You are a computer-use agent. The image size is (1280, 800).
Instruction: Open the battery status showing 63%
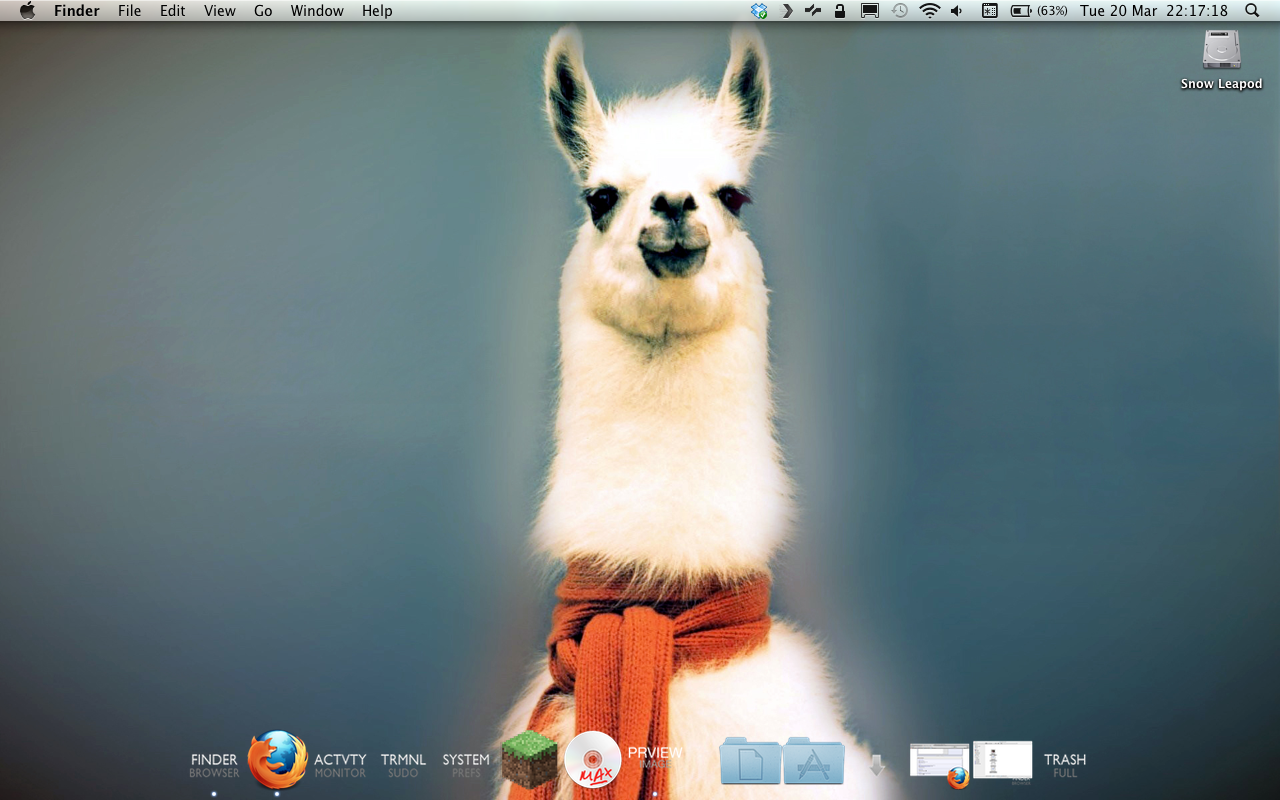pos(1039,11)
